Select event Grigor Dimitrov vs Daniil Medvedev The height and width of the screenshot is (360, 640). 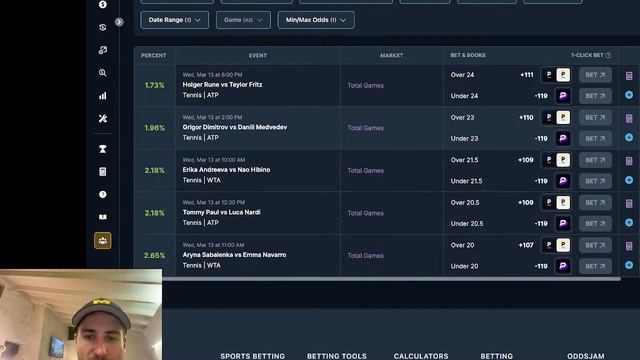(x=235, y=127)
